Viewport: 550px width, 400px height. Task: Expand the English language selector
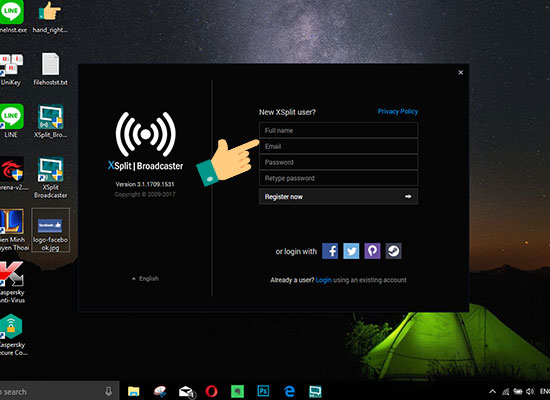pyautogui.click(x=145, y=279)
